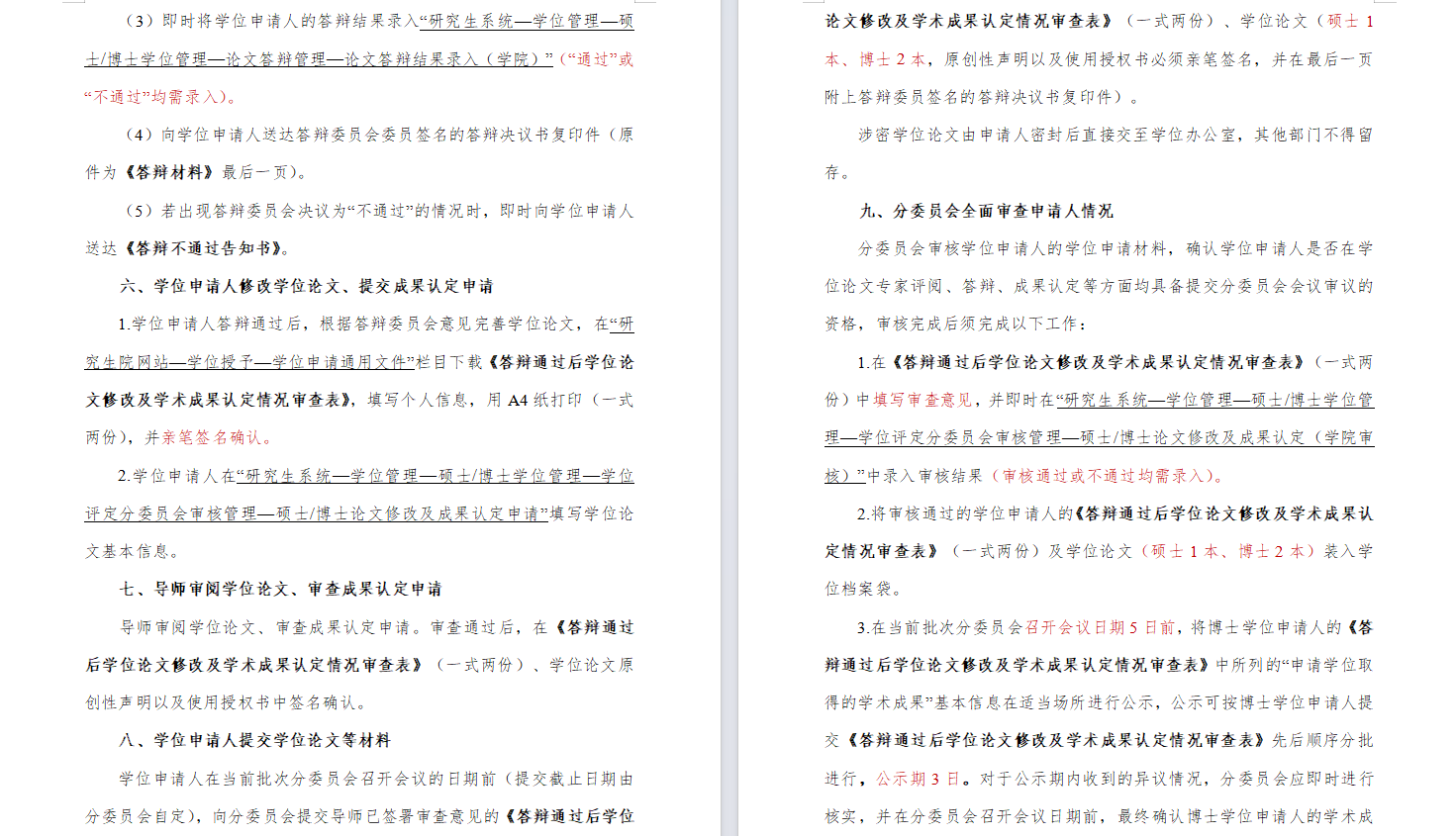
Task: Click the bold title 《答辩材料》
Action: click(x=168, y=172)
